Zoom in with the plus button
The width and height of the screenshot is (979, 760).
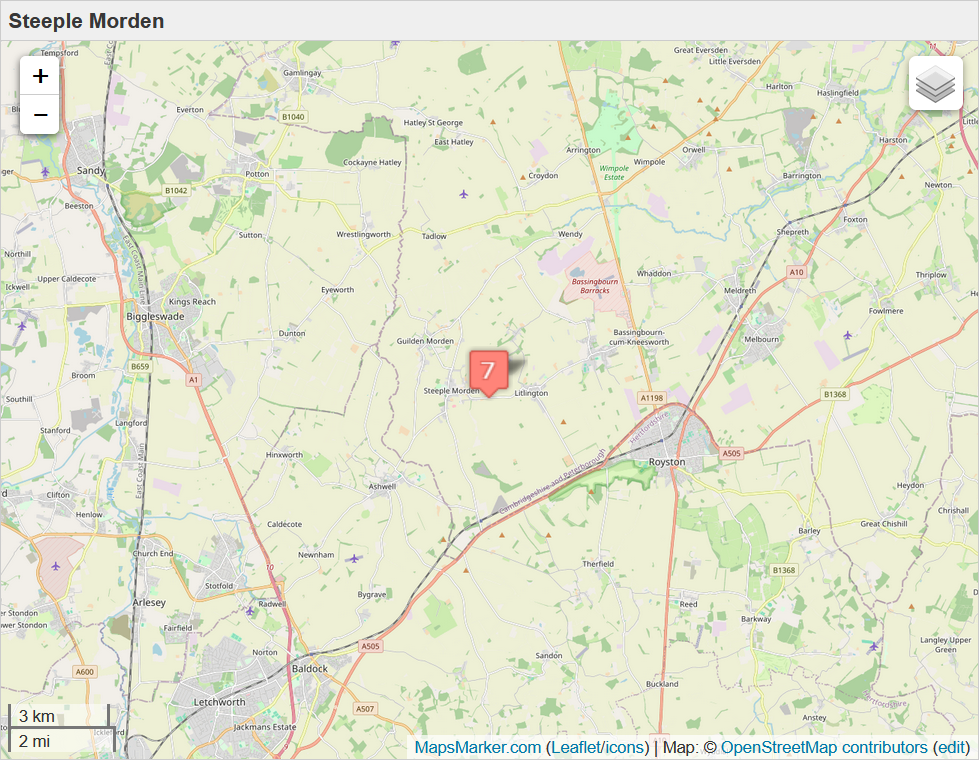40,76
